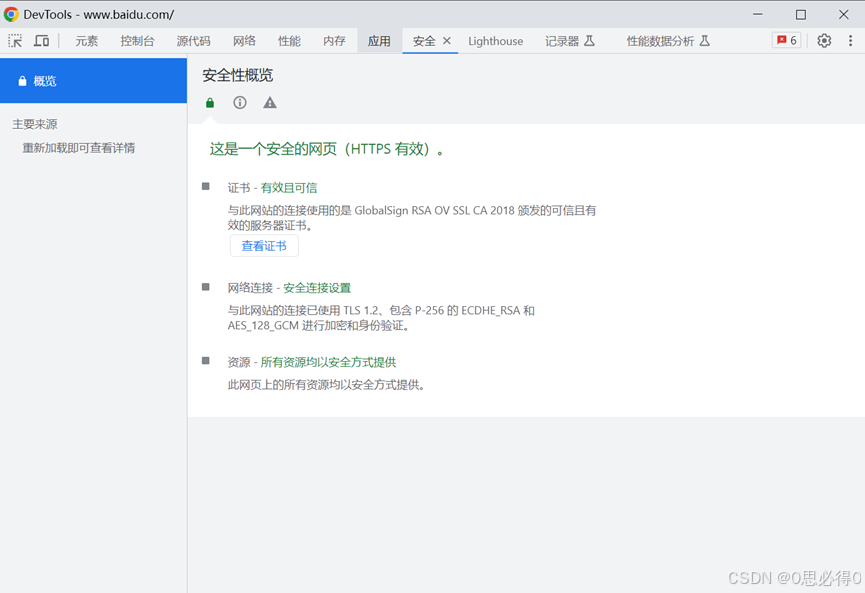Click the info circle icon under 安全性概览
Image resolution: width=865 pixels, height=593 pixels.
(239, 103)
